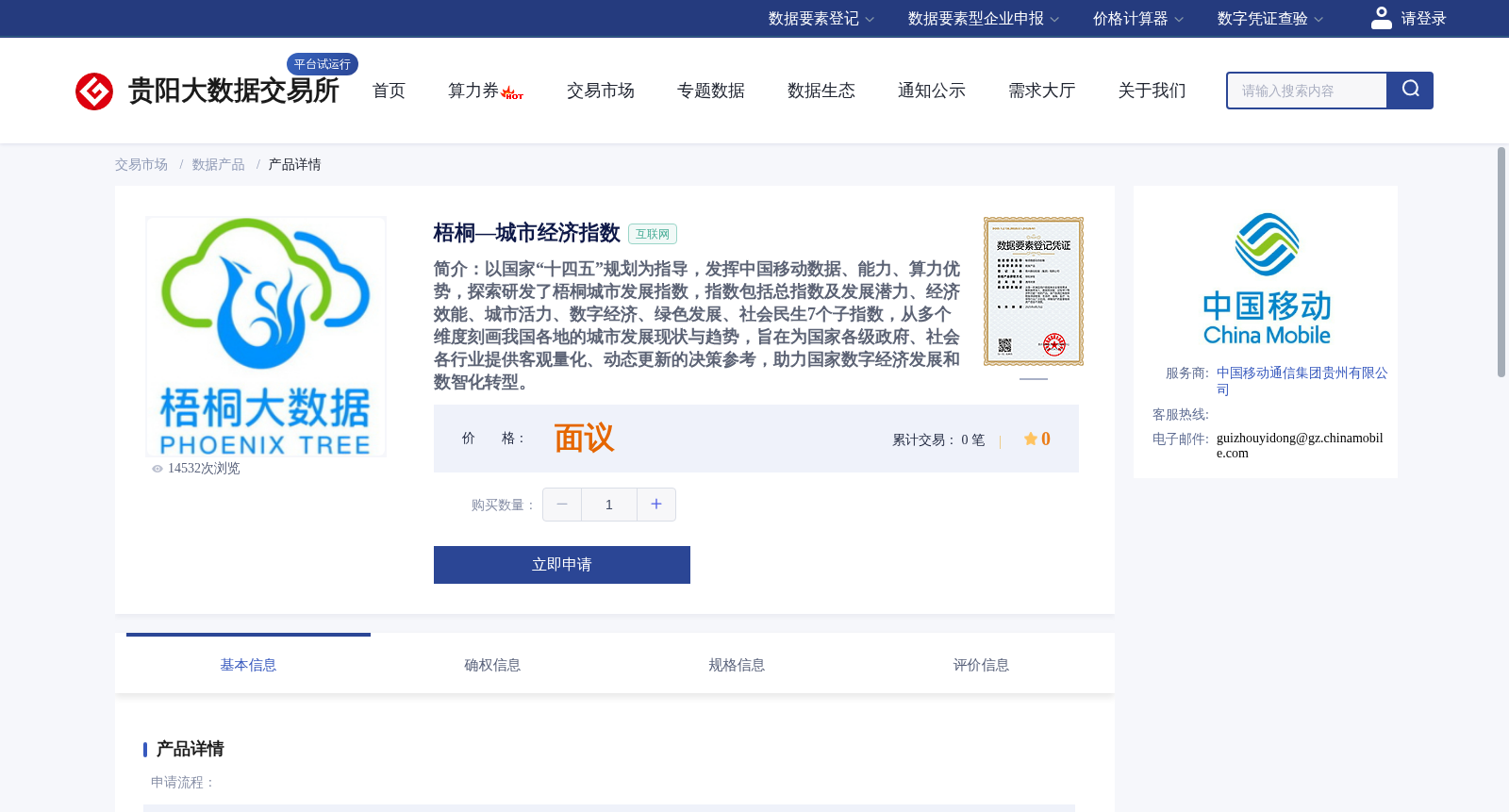The width and height of the screenshot is (1509, 812).
Task: Click the 交易市场 breadcrumb link
Action: tap(141, 165)
